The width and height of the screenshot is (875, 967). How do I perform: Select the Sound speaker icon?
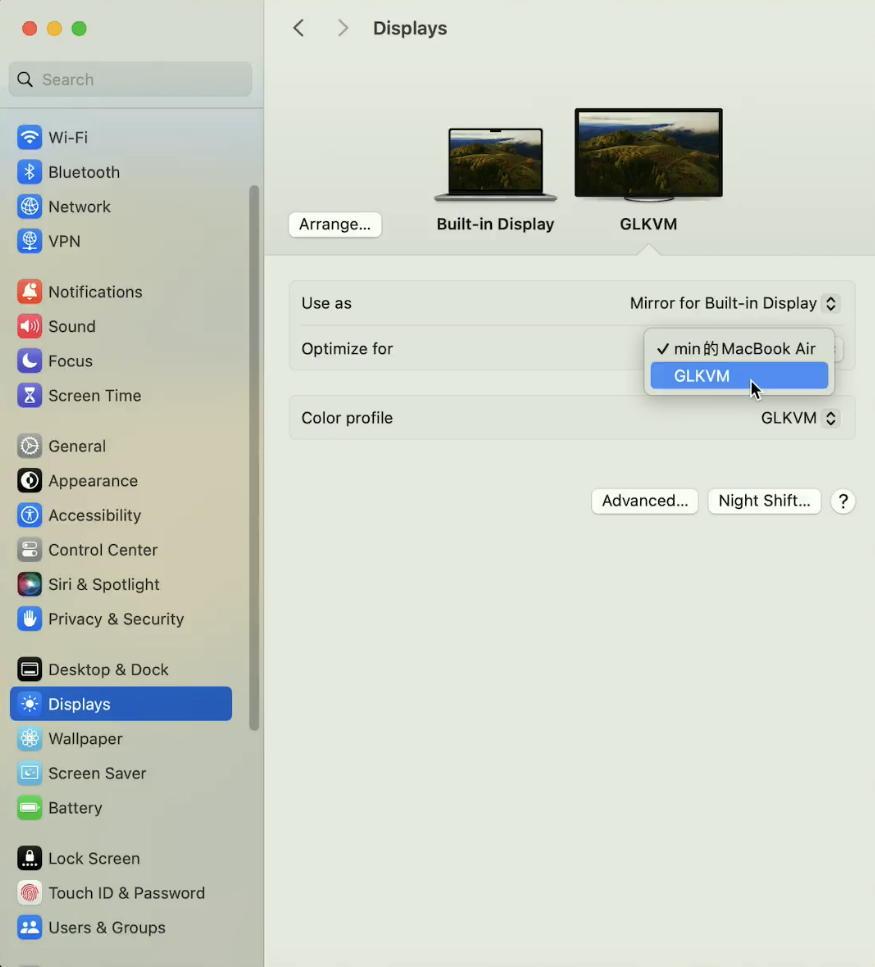29,326
